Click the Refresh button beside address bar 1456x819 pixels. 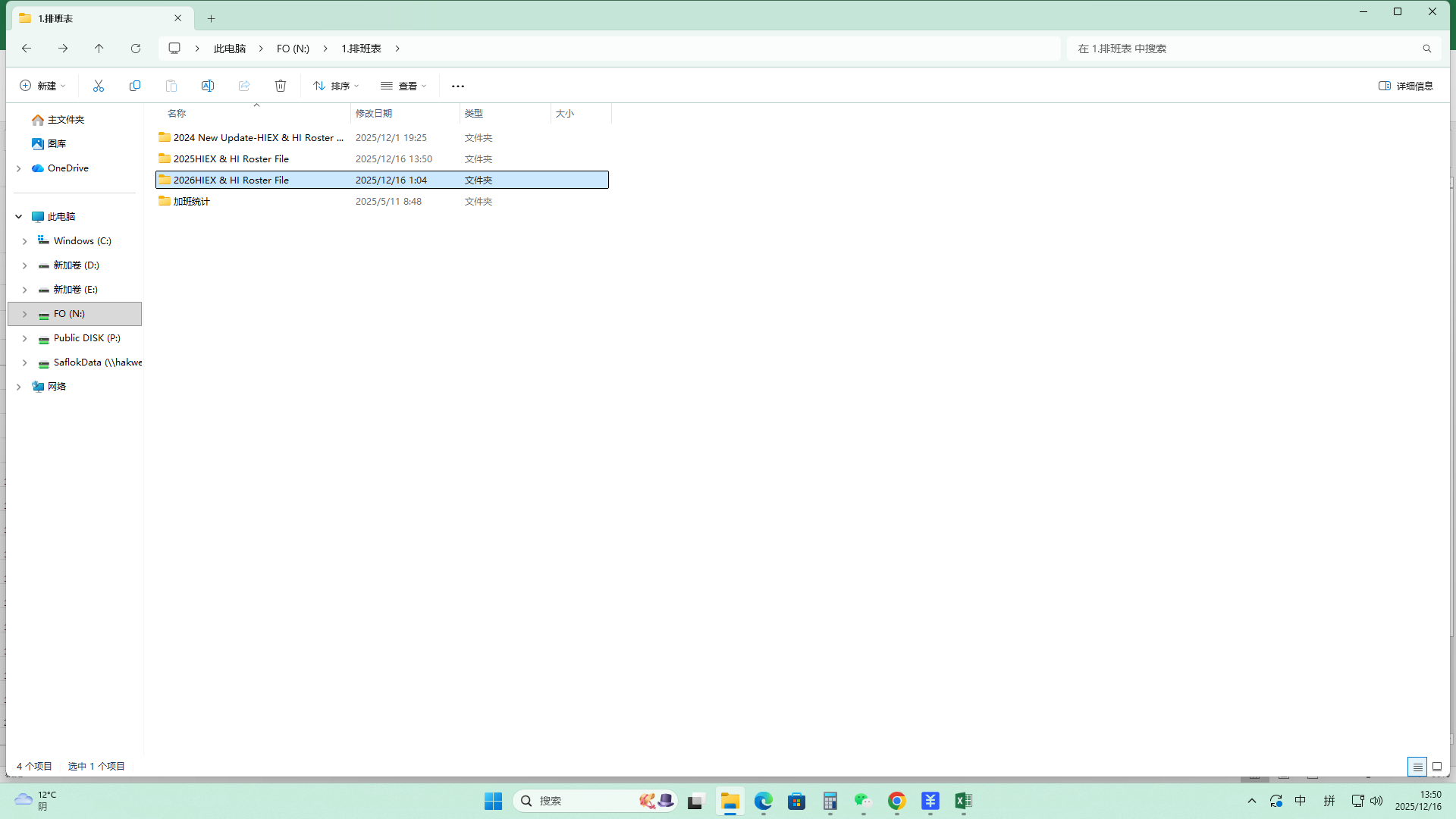(136, 49)
